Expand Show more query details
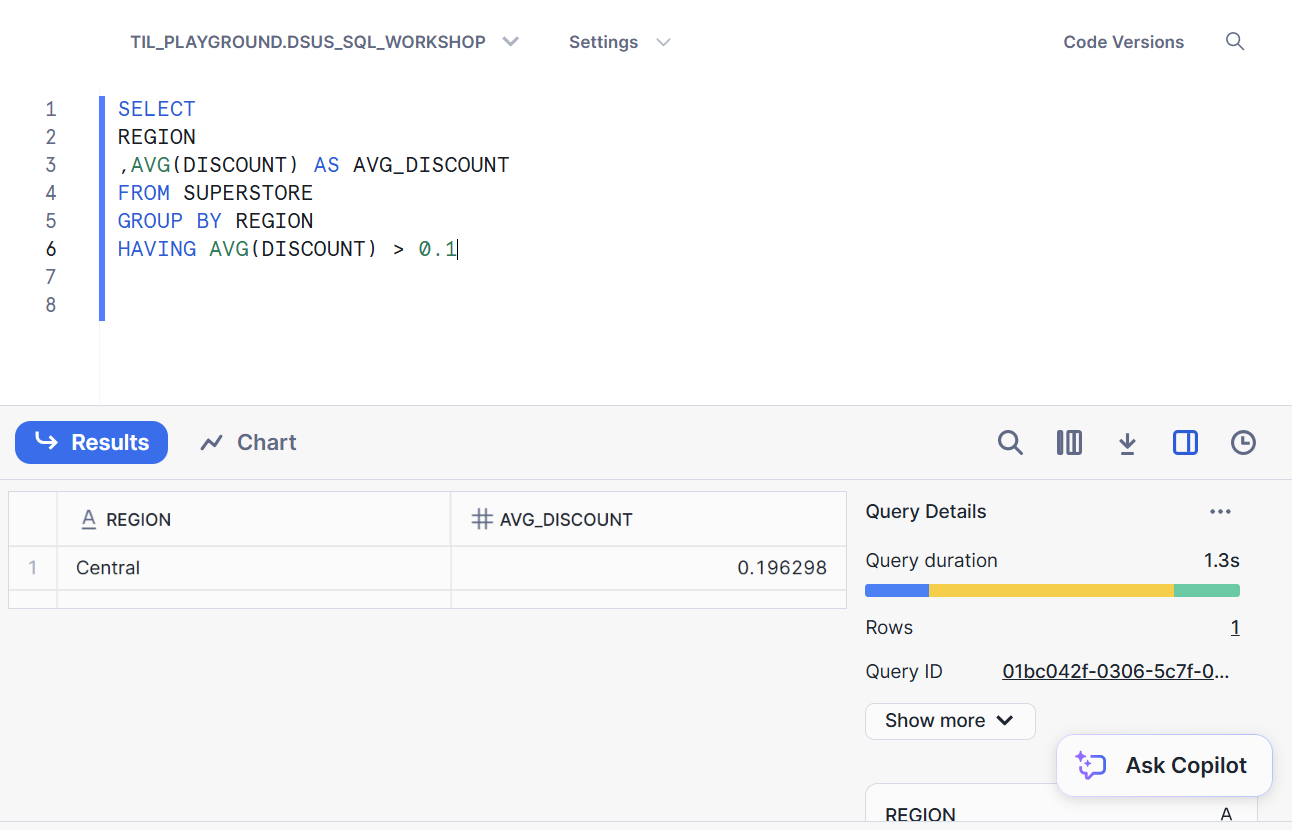Image resolution: width=1292 pixels, height=830 pixels. click(x=949, y=721)
